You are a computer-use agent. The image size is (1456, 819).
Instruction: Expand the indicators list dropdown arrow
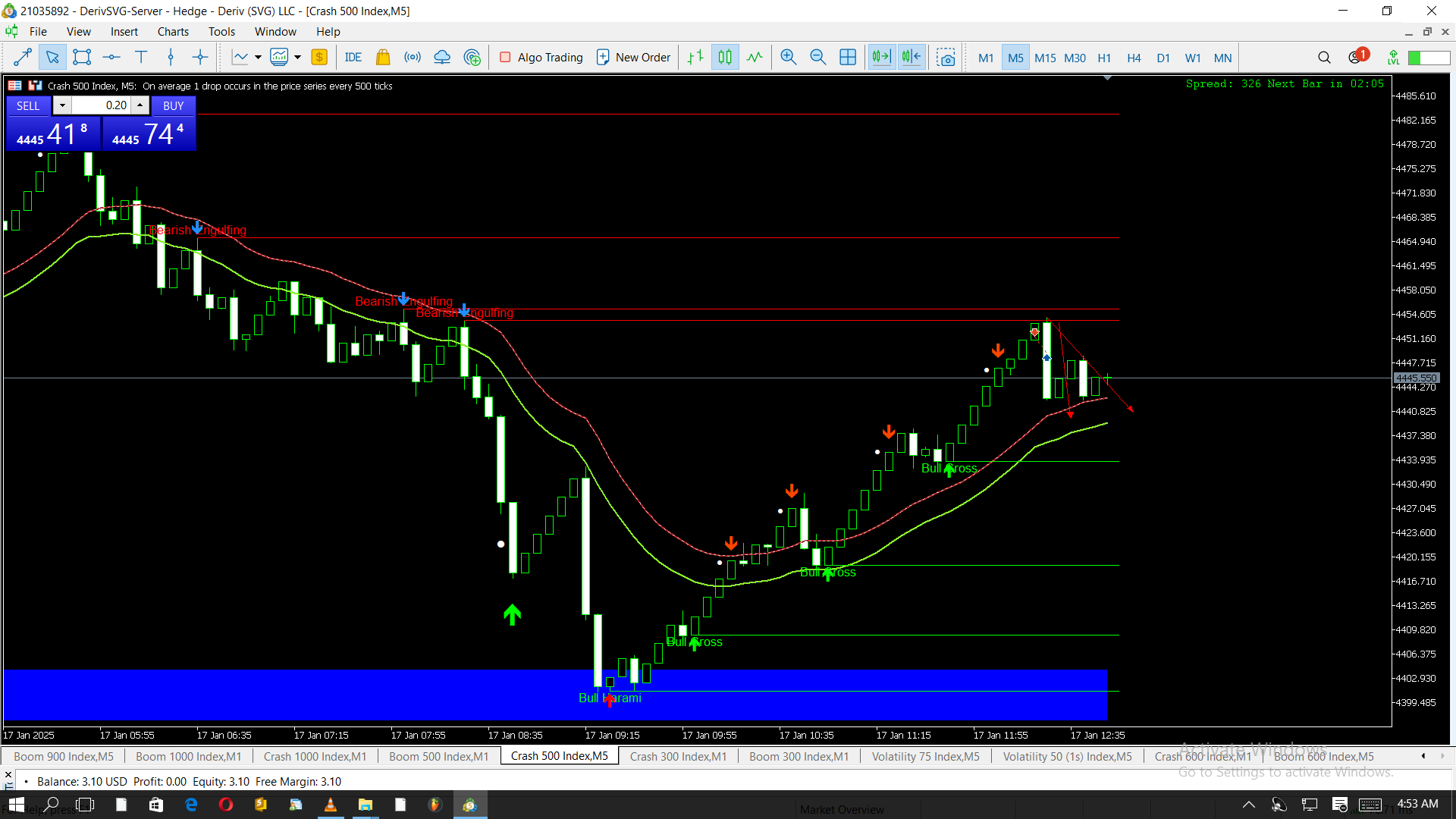tap(297, 57)
